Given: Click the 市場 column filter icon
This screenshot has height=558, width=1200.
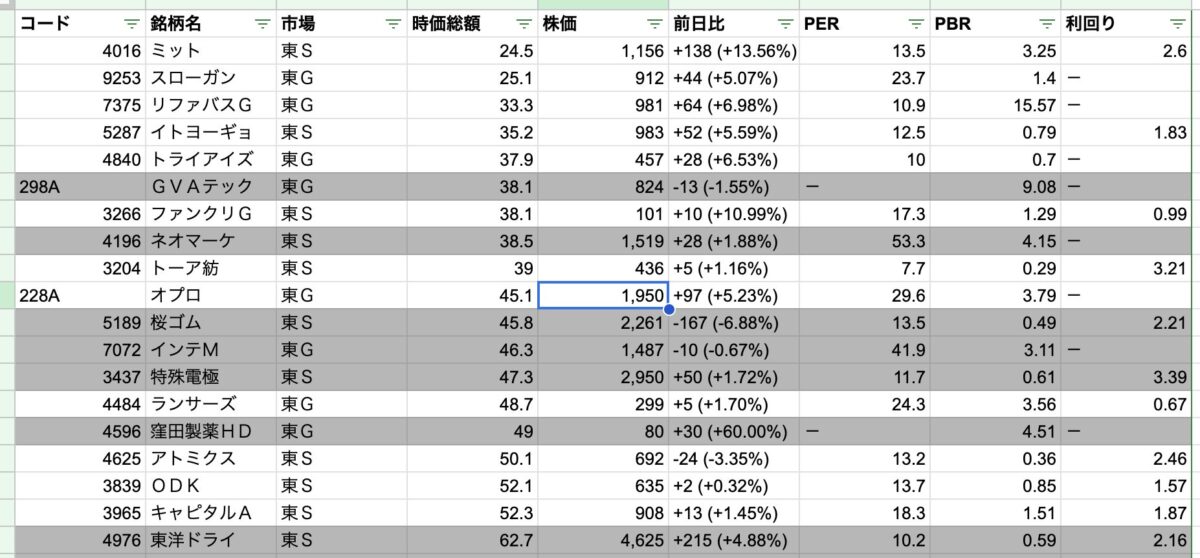Looking at the screenshot, I should coord(393,24).
